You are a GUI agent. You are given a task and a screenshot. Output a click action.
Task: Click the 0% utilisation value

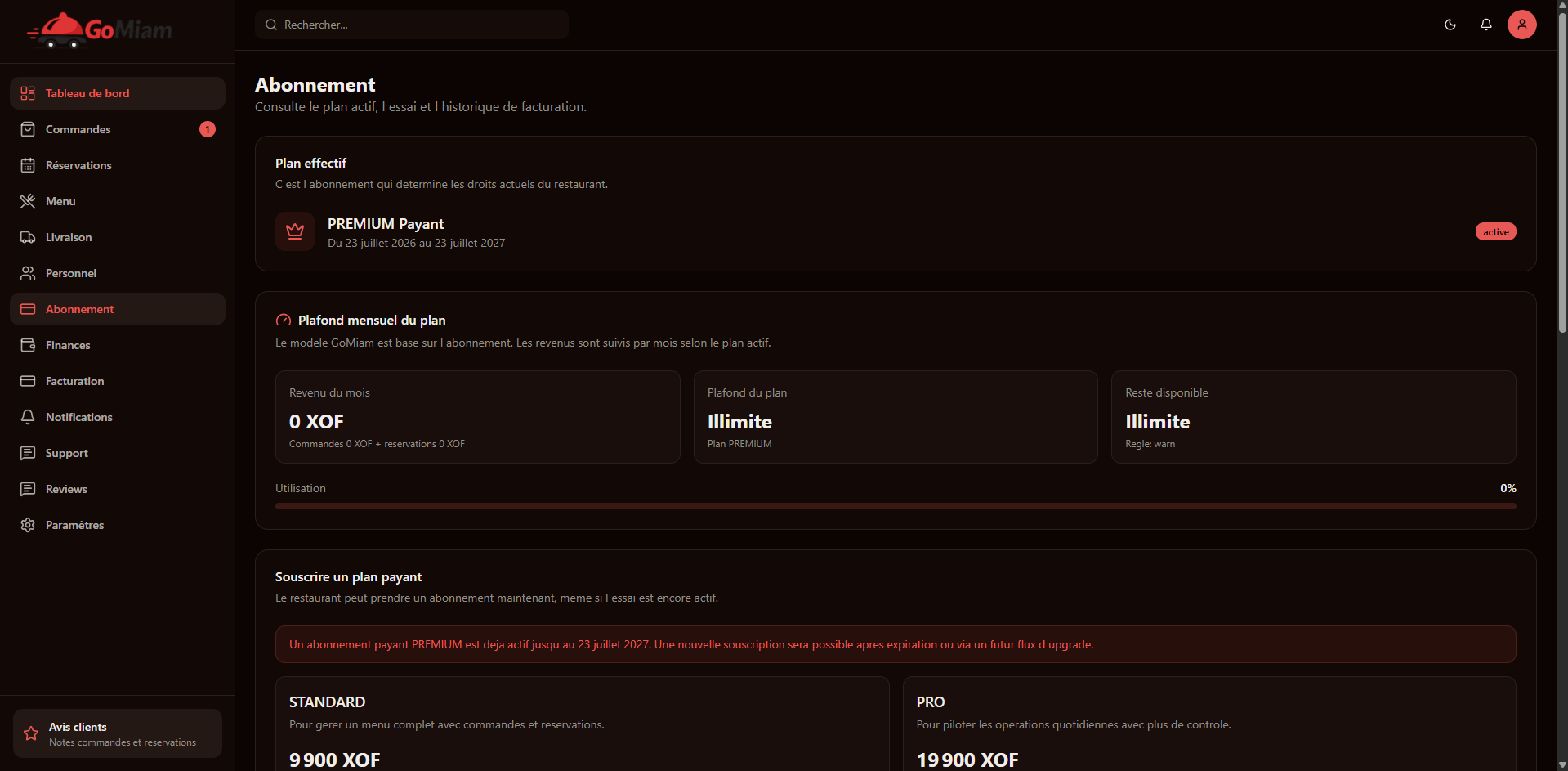[x=1508, y=488]
